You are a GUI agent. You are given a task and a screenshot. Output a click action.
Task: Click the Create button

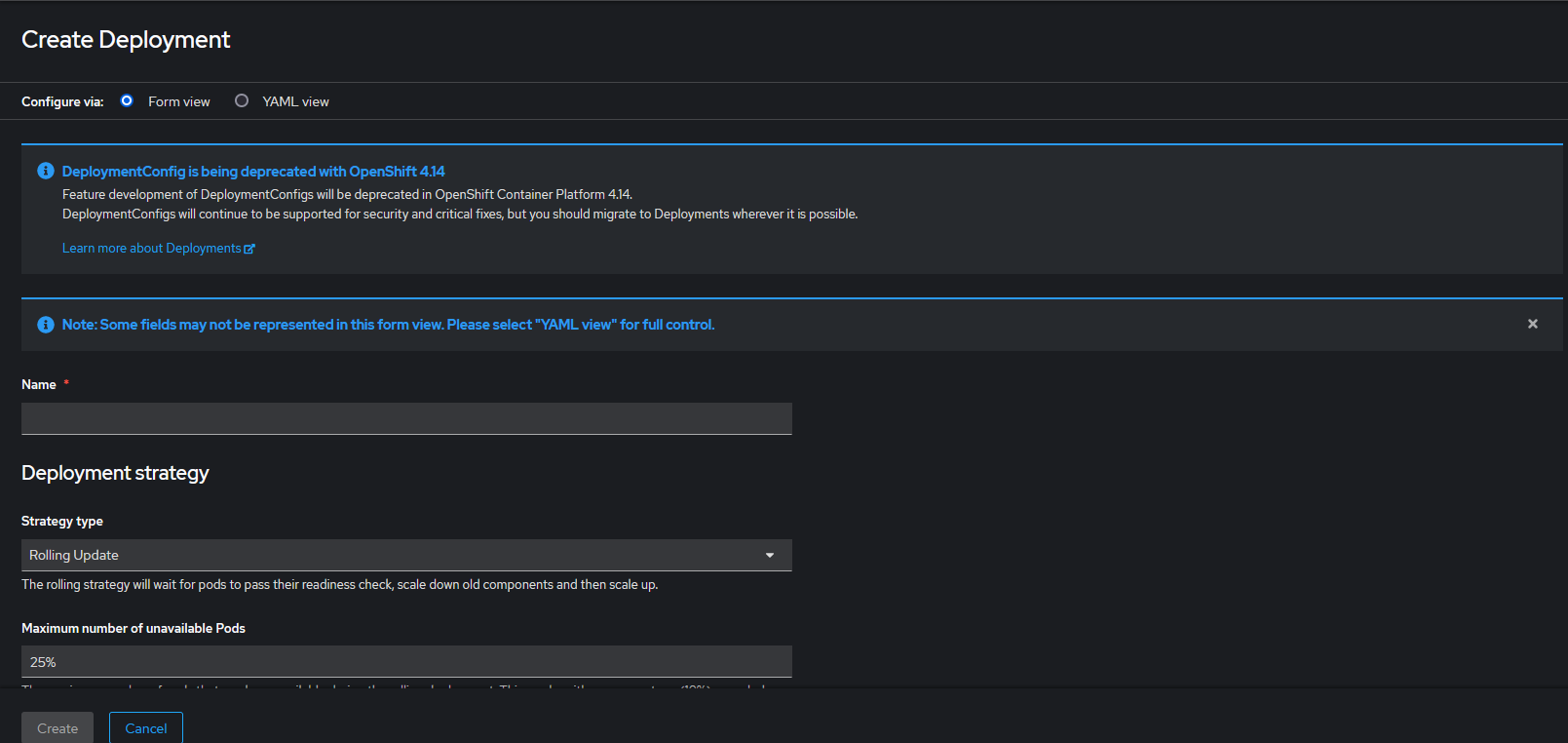click(57, 728)
